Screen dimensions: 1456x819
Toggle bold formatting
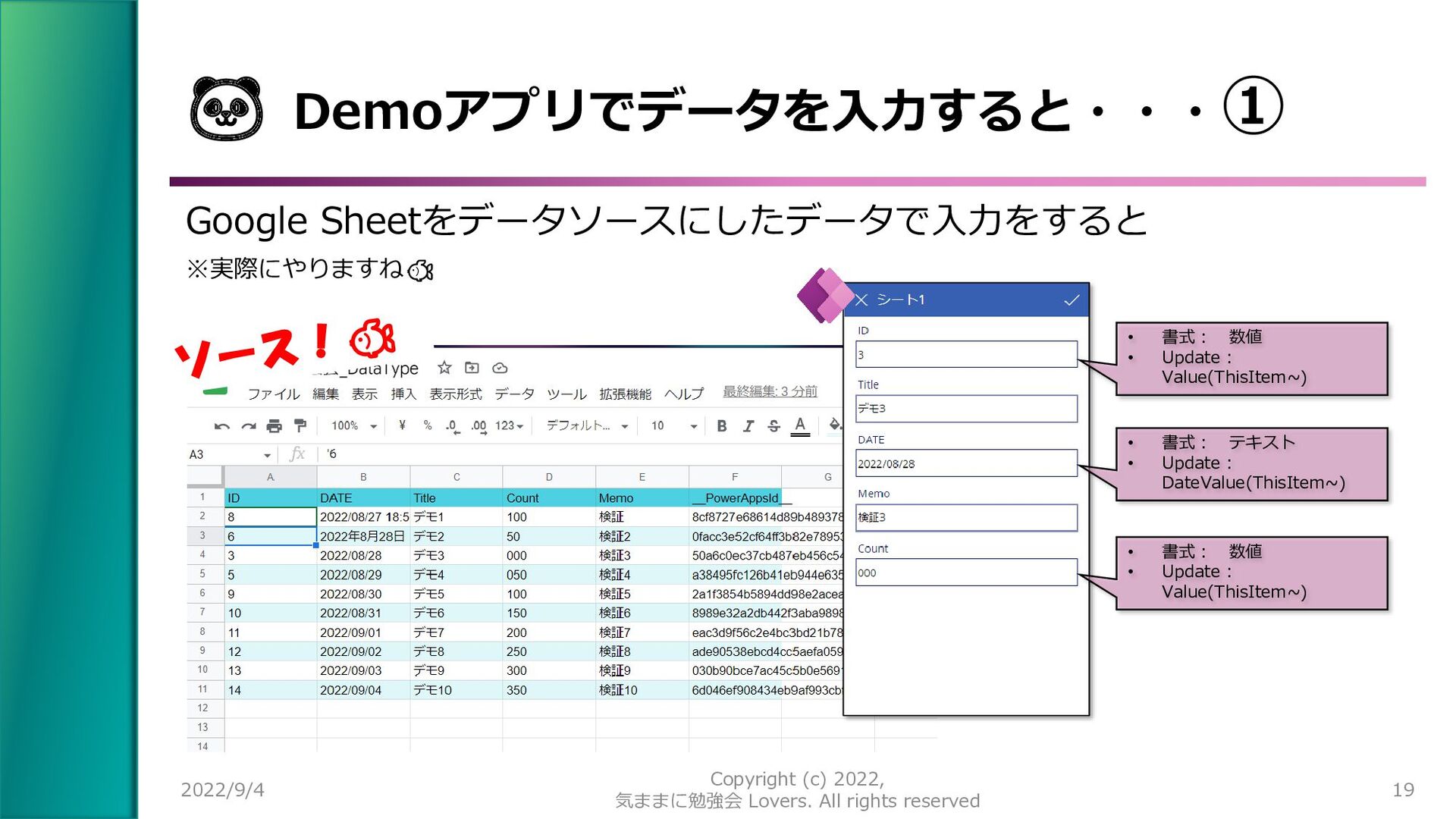tap(722, 426)
